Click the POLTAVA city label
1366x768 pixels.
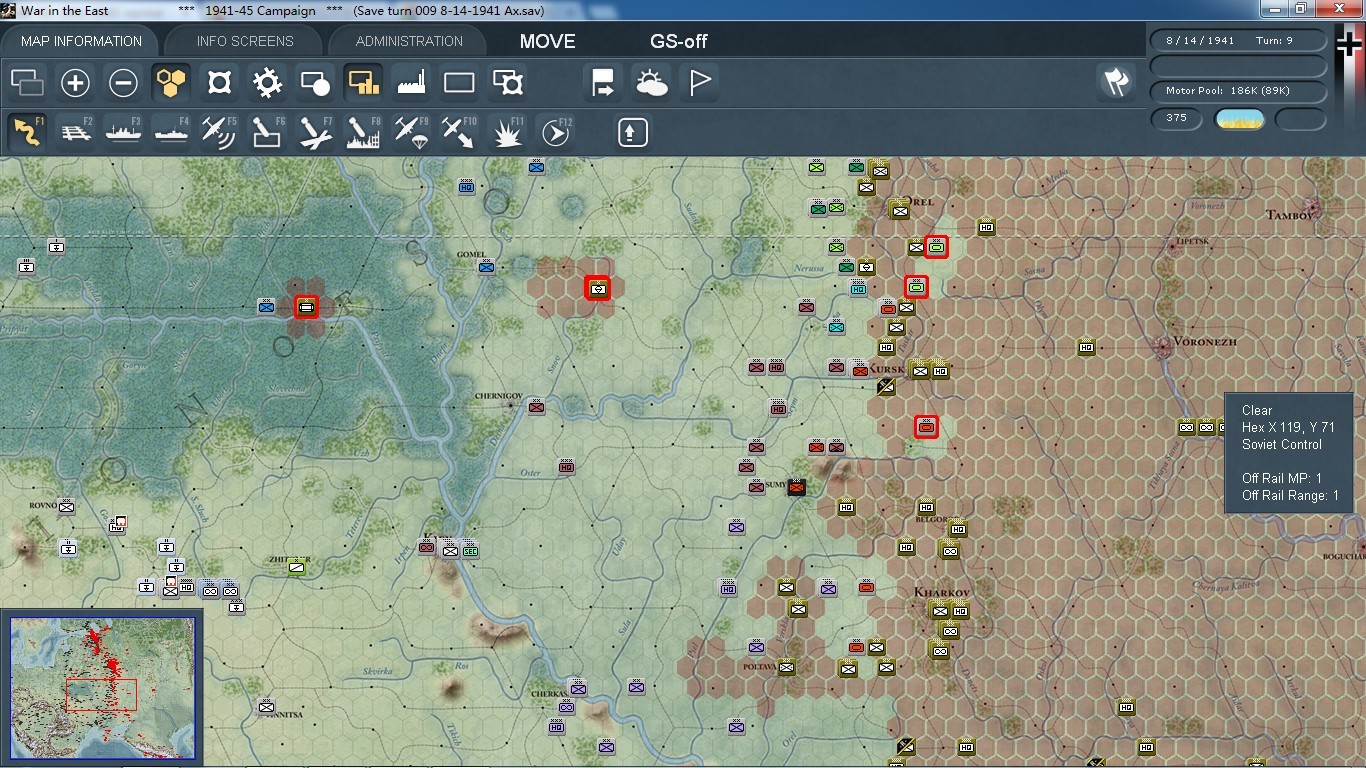click(x=760, y=666)
